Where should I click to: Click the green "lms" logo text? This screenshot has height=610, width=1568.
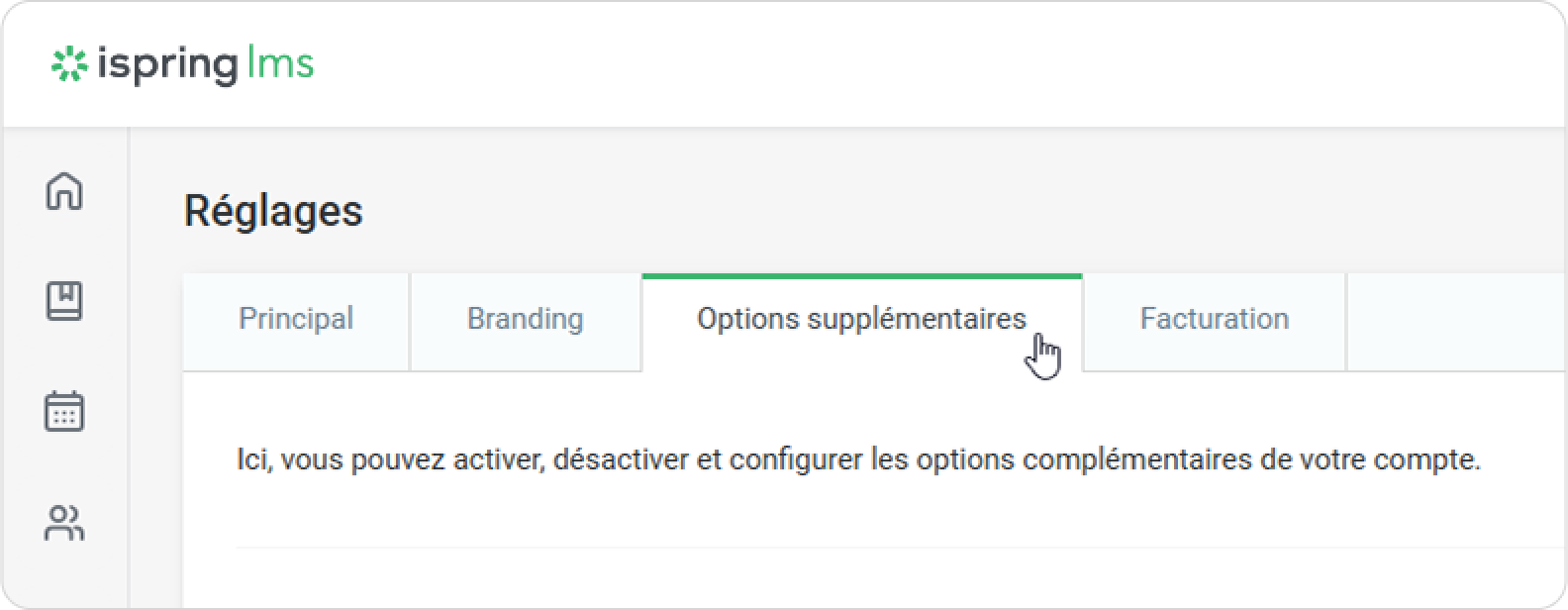pos(280,64)
